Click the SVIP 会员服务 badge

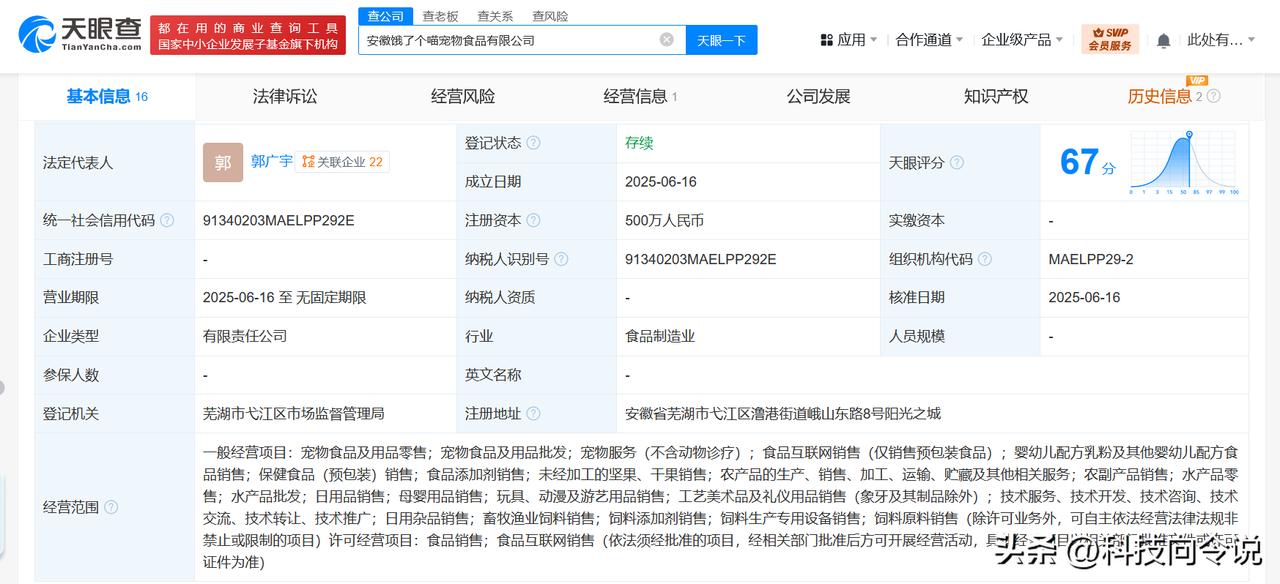[1110, 40]
